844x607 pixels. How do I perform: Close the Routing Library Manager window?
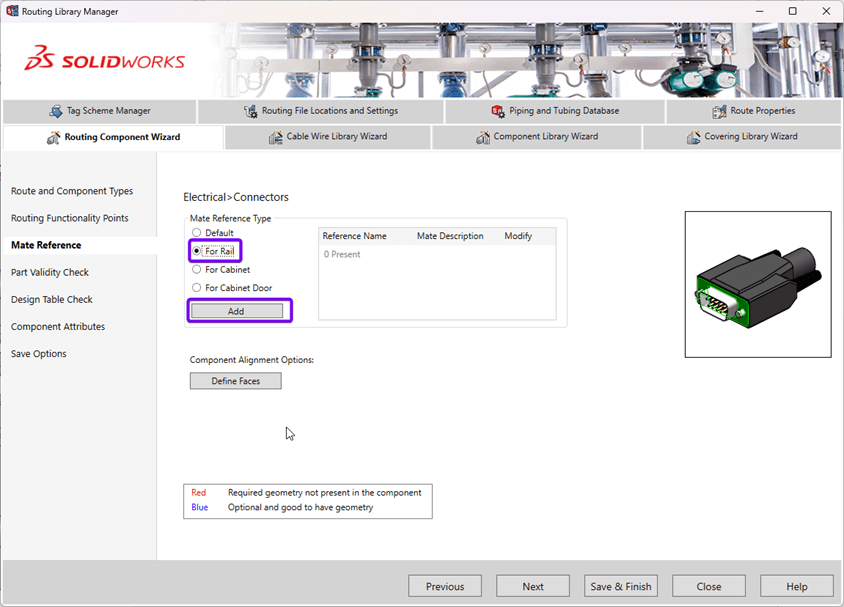tap(826, 11)
